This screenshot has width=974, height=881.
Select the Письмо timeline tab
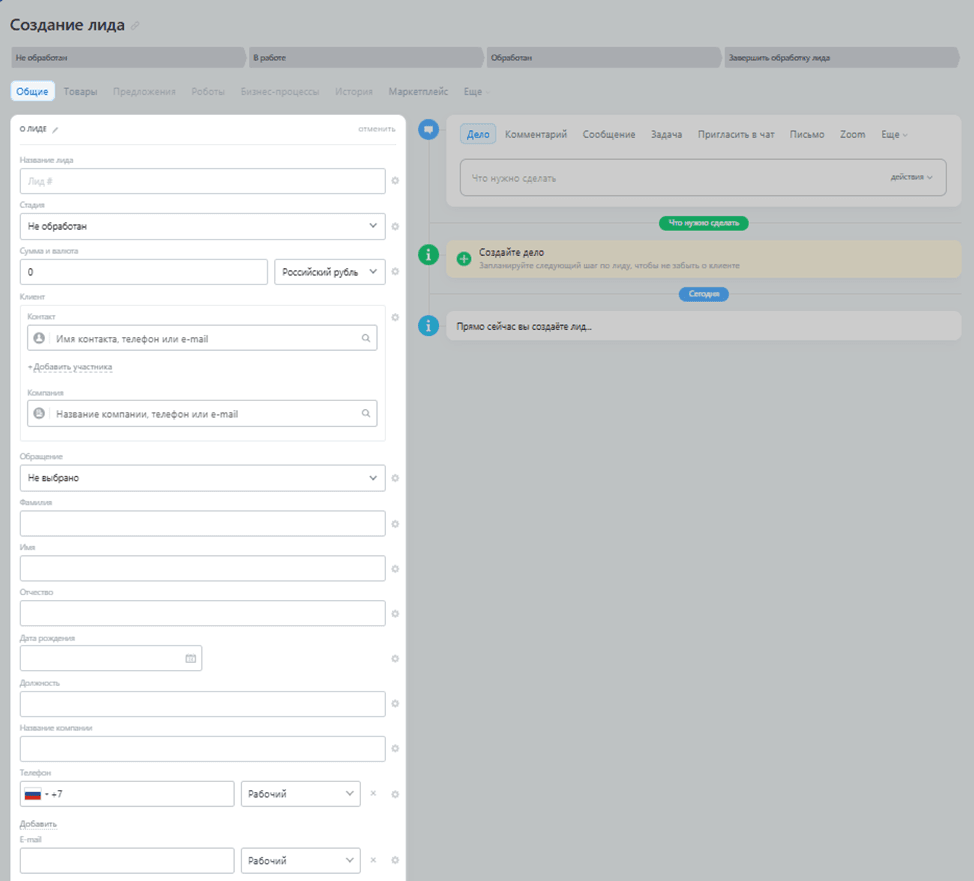[x=807, y=134]
